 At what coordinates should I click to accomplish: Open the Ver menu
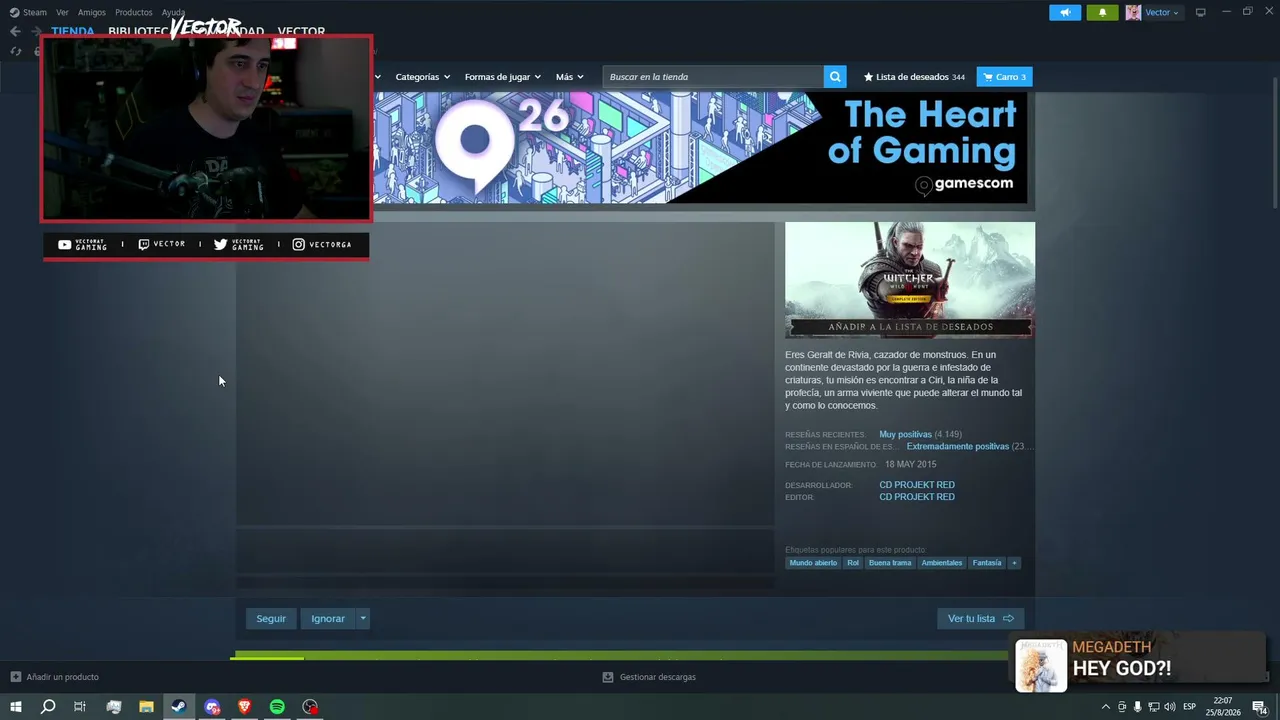click(x=62, y=12)
